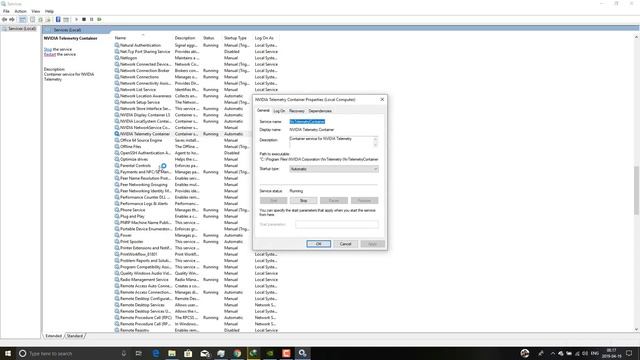Open the Startup type dropdown
Image resolution: width=640 pixels, height=360 pixels.
pos(334,169)
